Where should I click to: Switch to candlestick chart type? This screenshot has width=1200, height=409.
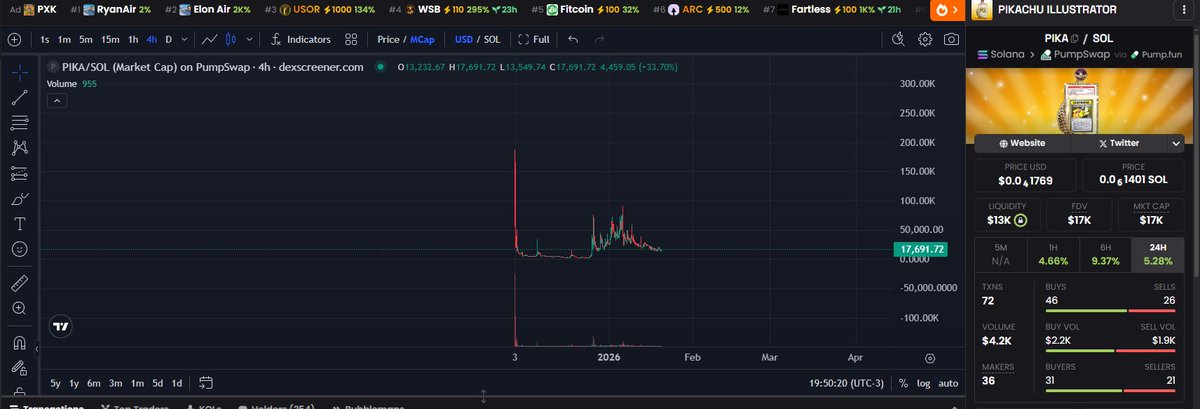[x=232, y=40]
